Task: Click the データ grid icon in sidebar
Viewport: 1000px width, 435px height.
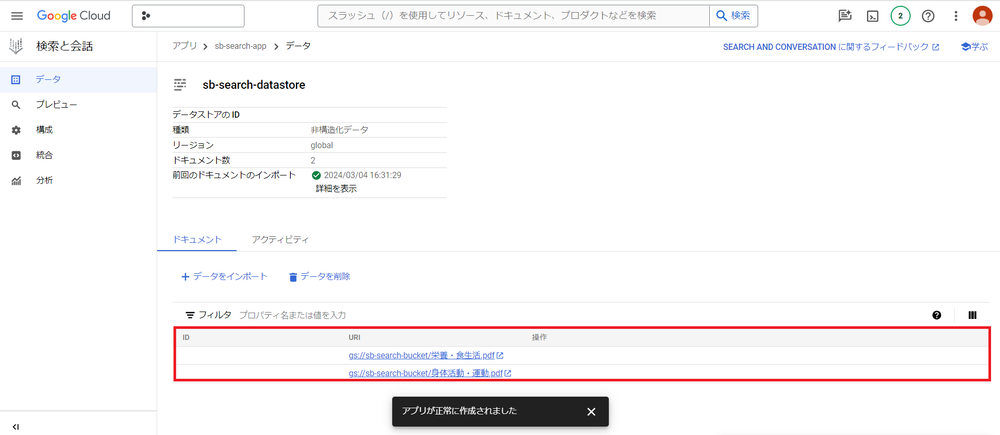Action: pyautogui.click(x=17, y=80)
